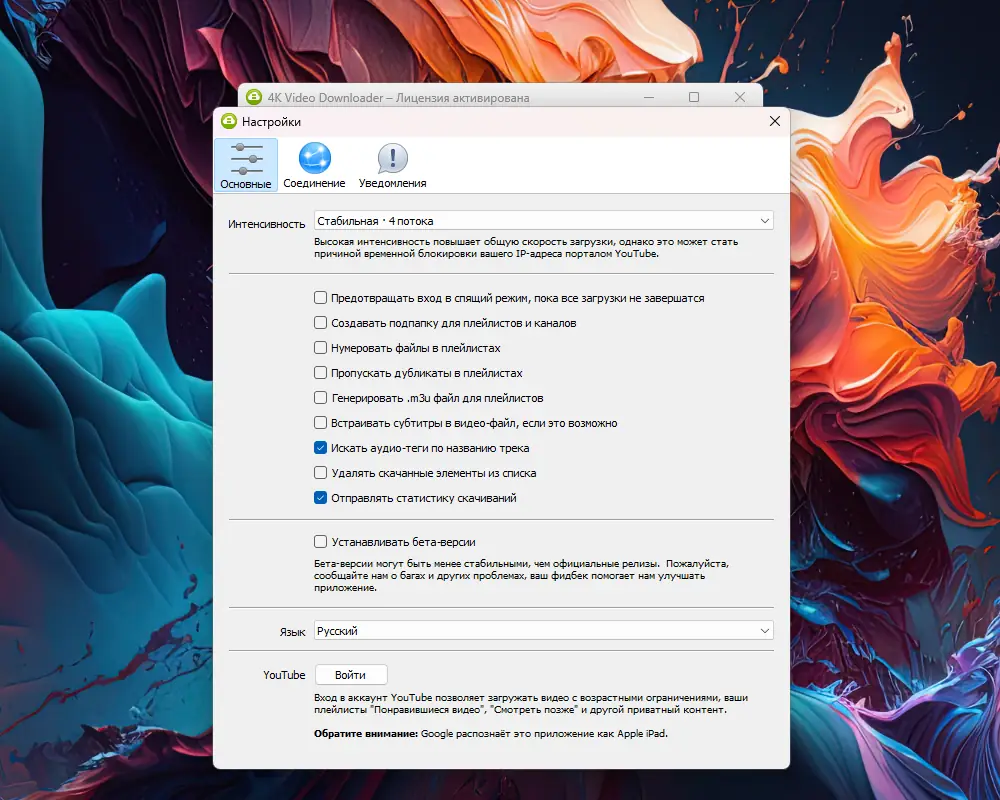Close the Настройки dialog

(x=775, y=121)
